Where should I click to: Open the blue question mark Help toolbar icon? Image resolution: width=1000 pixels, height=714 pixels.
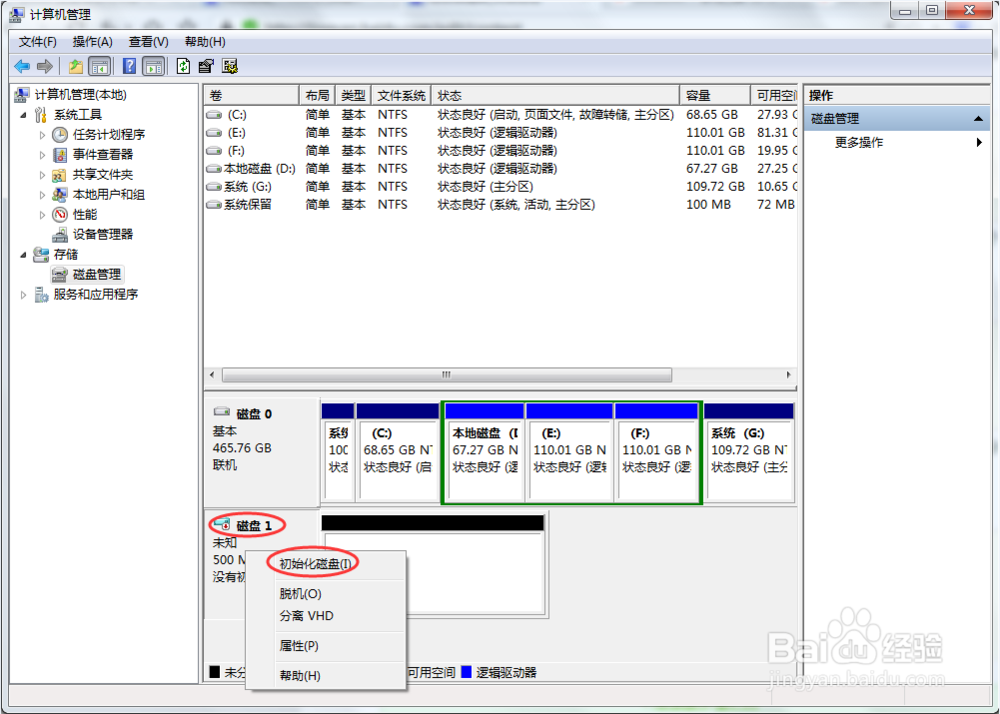click(129, 66)
